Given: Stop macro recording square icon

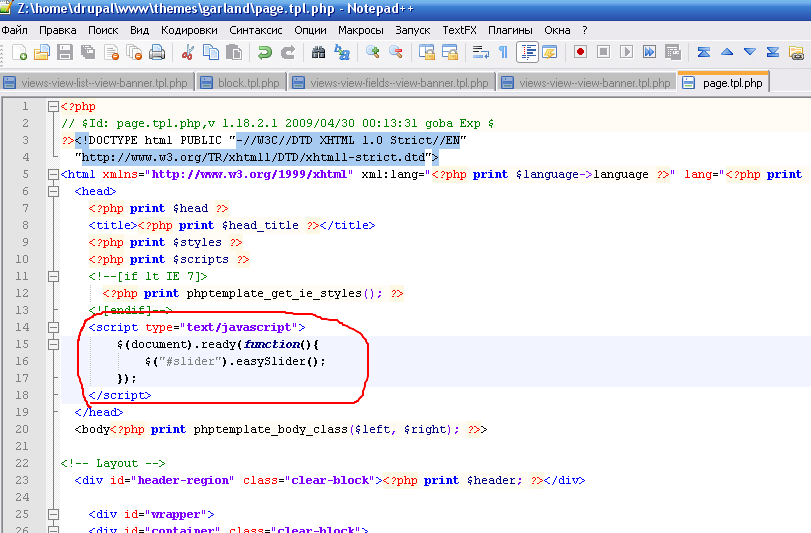Looking at the screenshot, I should [603, 52].
